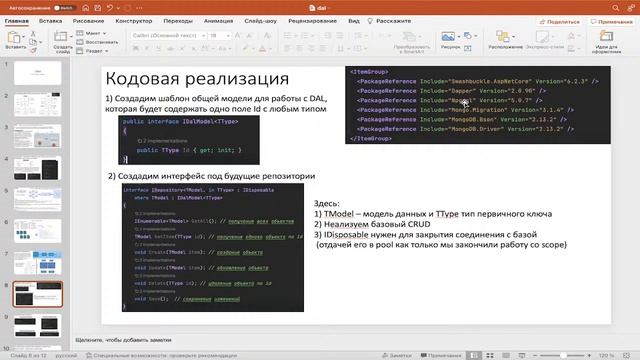Click the Undo arrow icon

pyautogui.click(x=109, y=8)
